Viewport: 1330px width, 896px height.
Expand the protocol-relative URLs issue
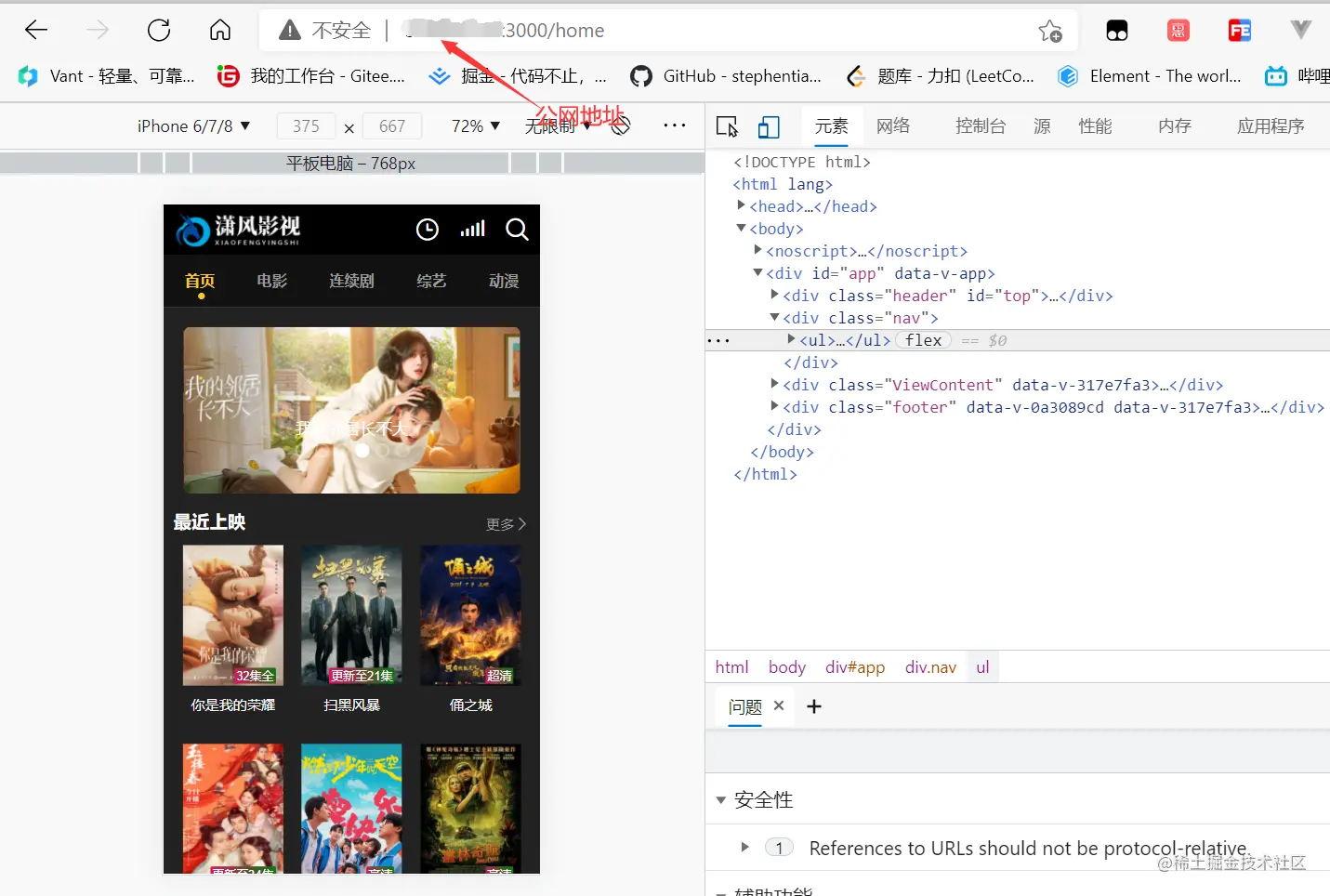click(x=744, y=847)
